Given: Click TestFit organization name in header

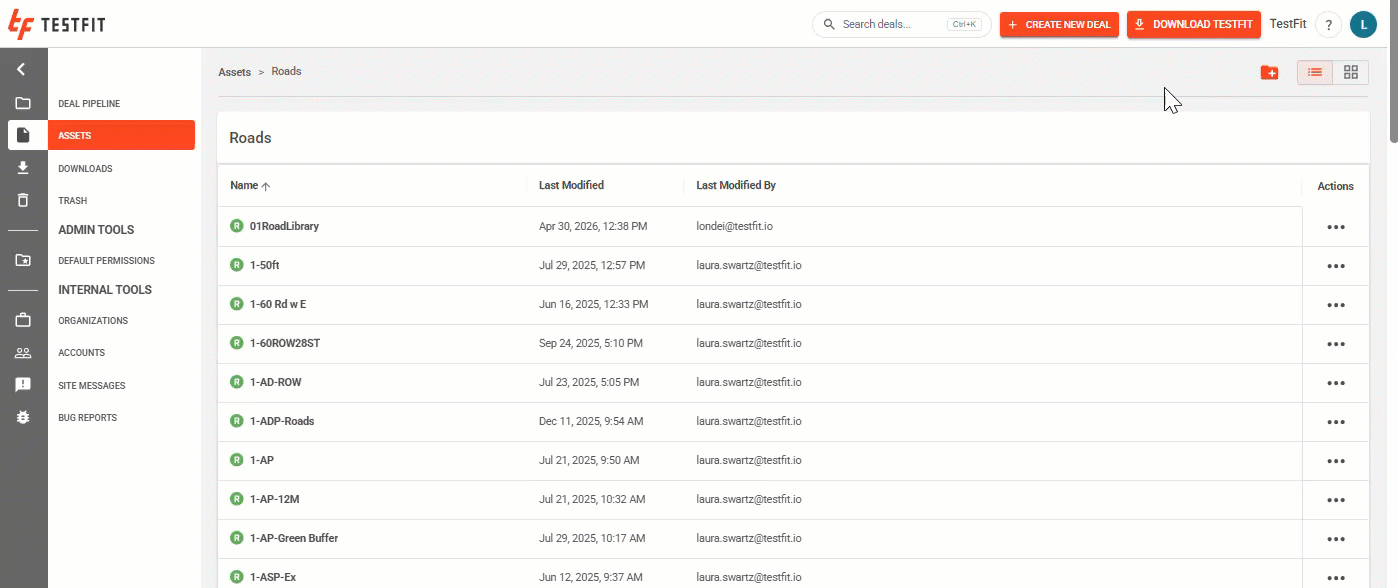Looking at the screenshot, I should [x=1289, y=24].
